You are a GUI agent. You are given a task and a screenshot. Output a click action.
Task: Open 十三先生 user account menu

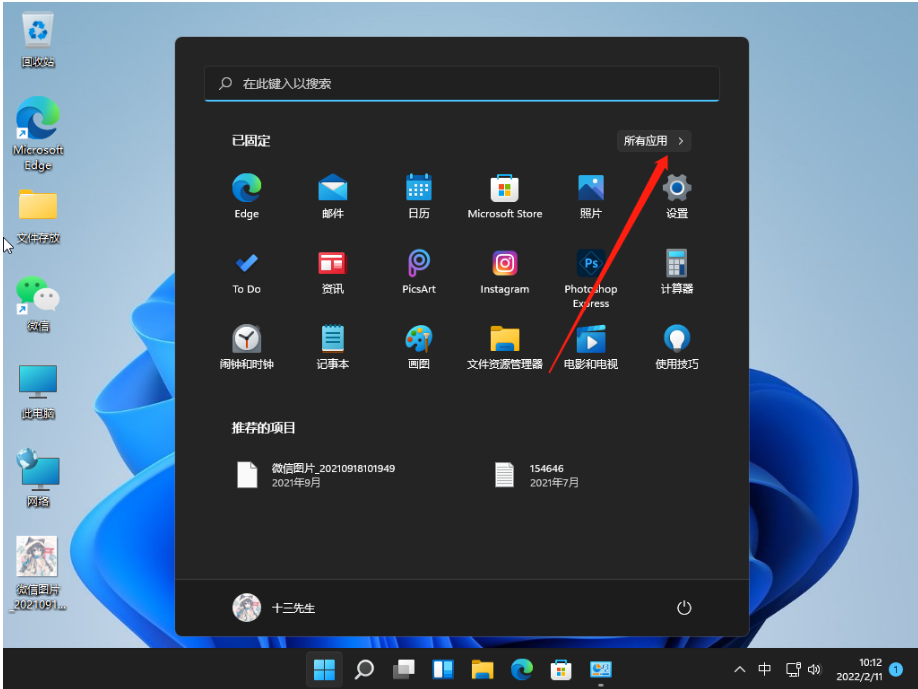(x=274, y=607)
